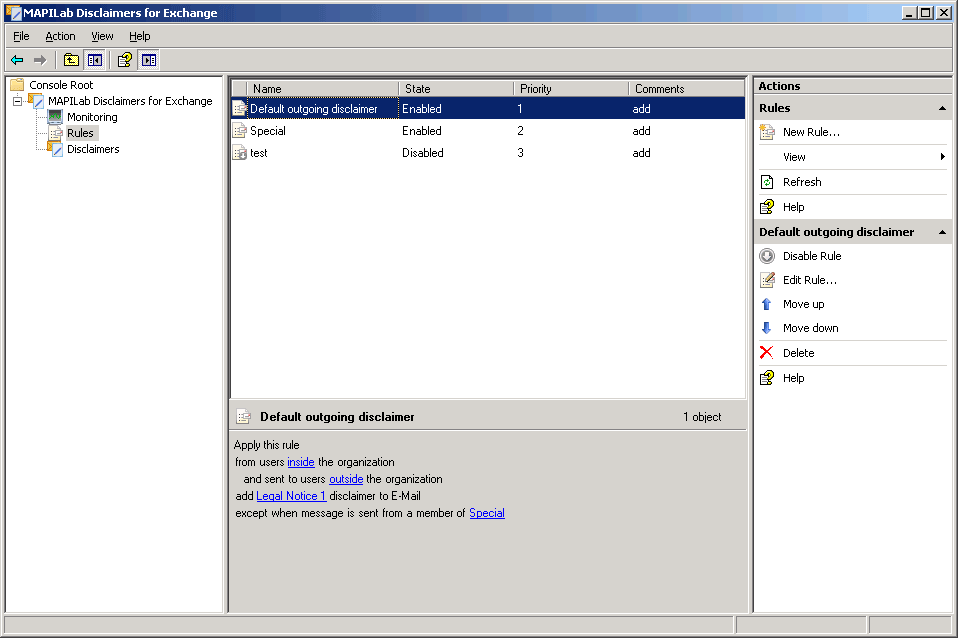Screen dimensions: 958x638
Task: Click the Forward arrow toolbar icon
Action: (x=40, y=60)
